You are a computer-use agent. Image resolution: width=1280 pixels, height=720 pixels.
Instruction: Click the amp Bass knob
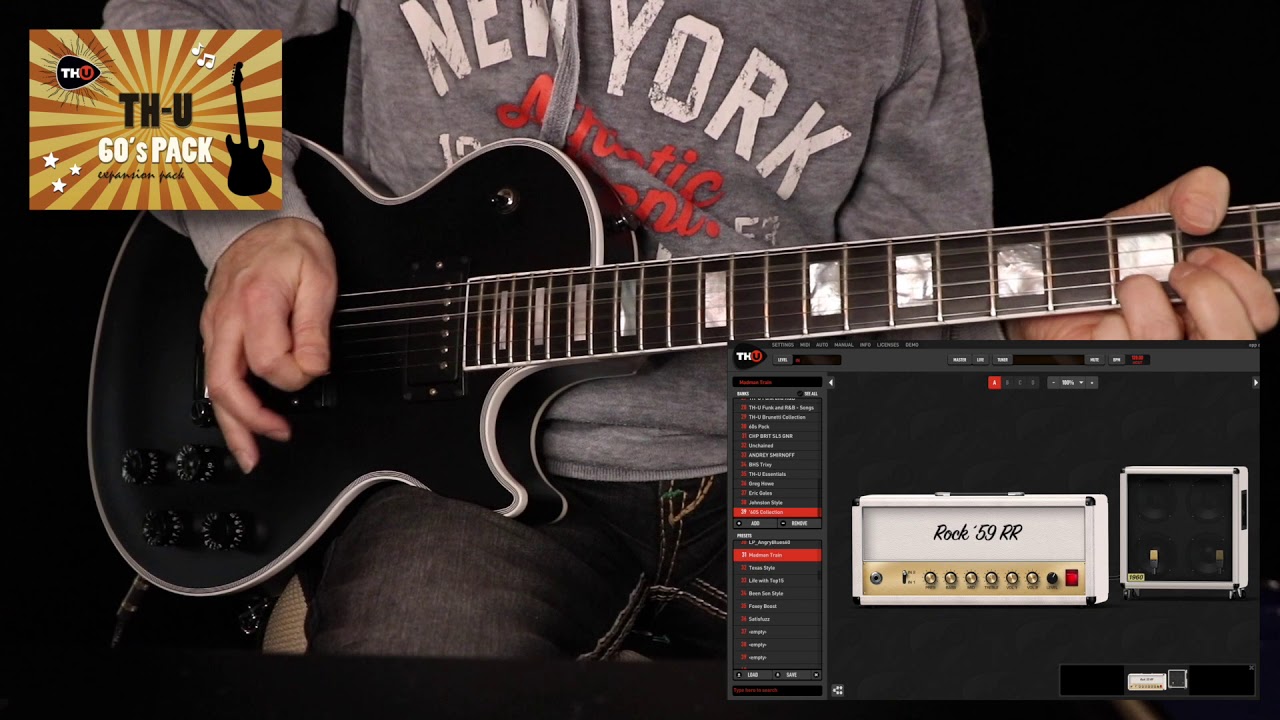(x=951, y=578)
